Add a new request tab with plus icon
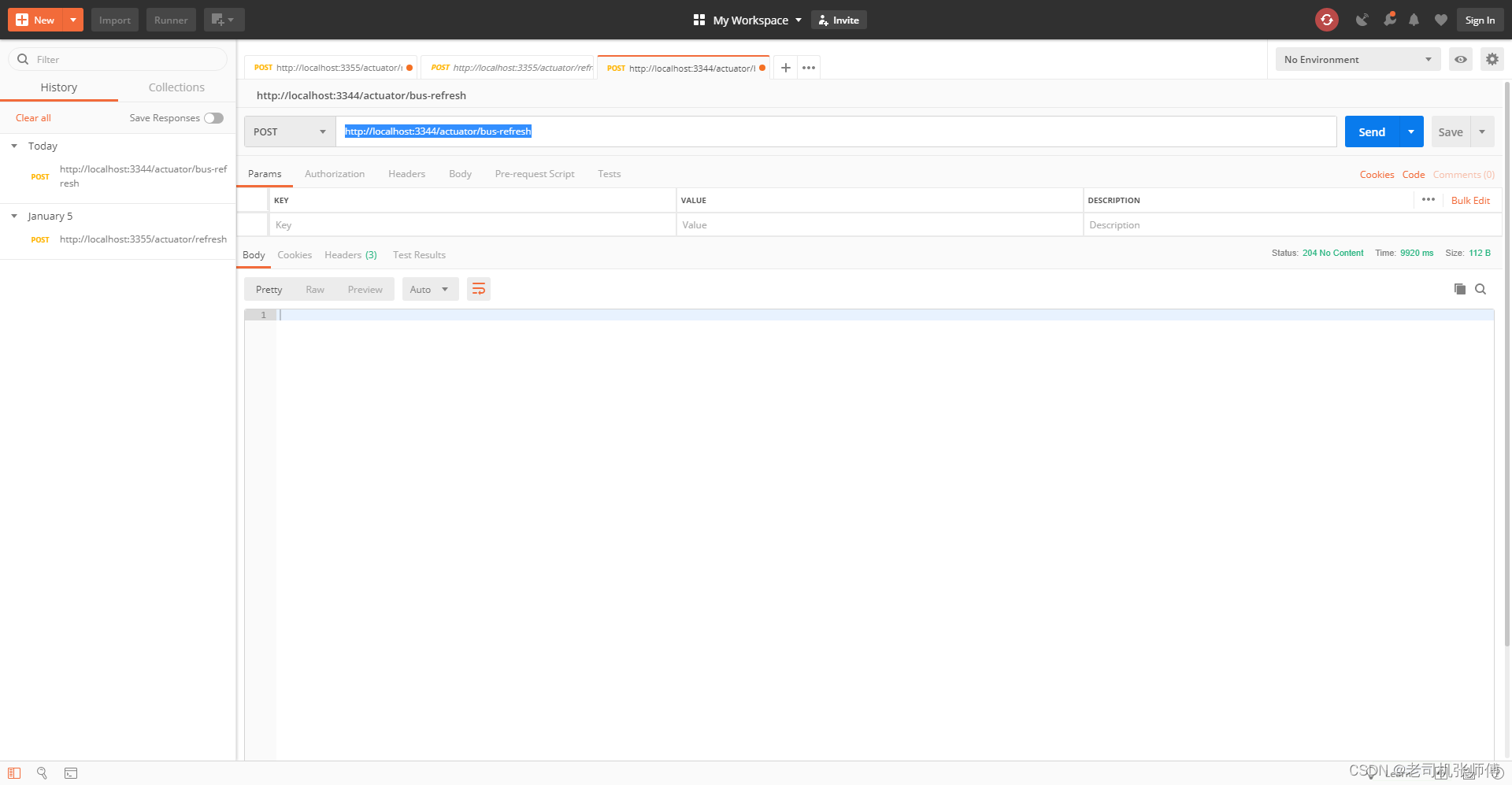This screenshot has height=785, width=1512. click(785, 68)
